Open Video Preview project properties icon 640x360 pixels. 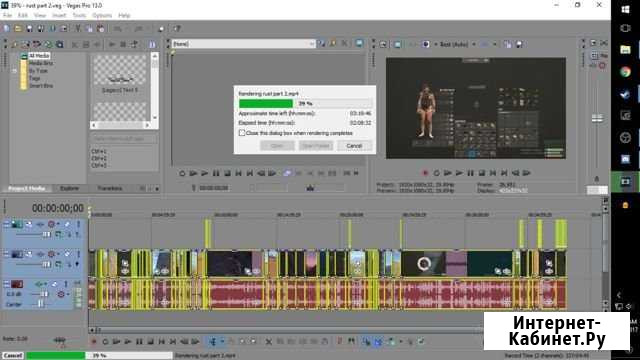[383, 44]
